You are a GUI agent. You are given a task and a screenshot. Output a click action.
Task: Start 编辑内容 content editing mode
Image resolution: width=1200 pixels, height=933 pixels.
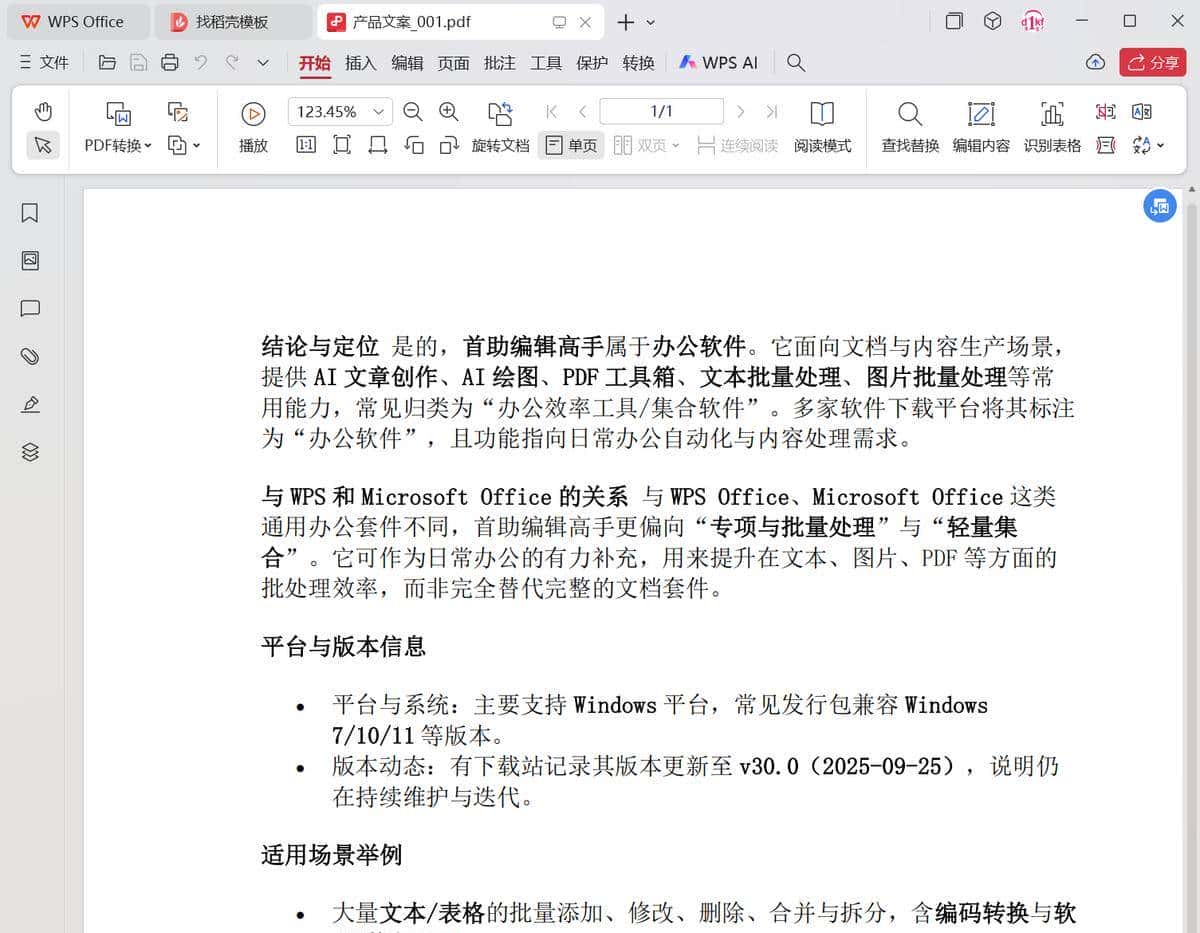[981, 125]
